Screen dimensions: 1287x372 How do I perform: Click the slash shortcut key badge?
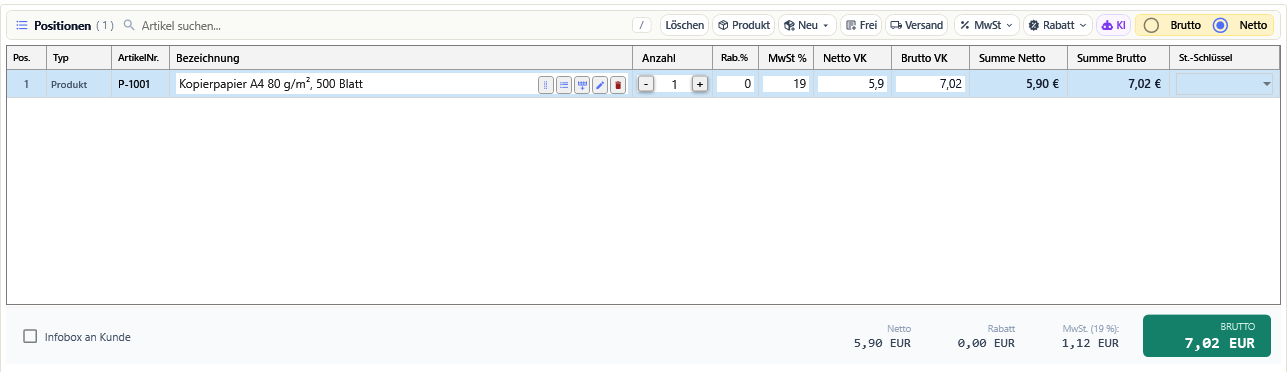642,25
